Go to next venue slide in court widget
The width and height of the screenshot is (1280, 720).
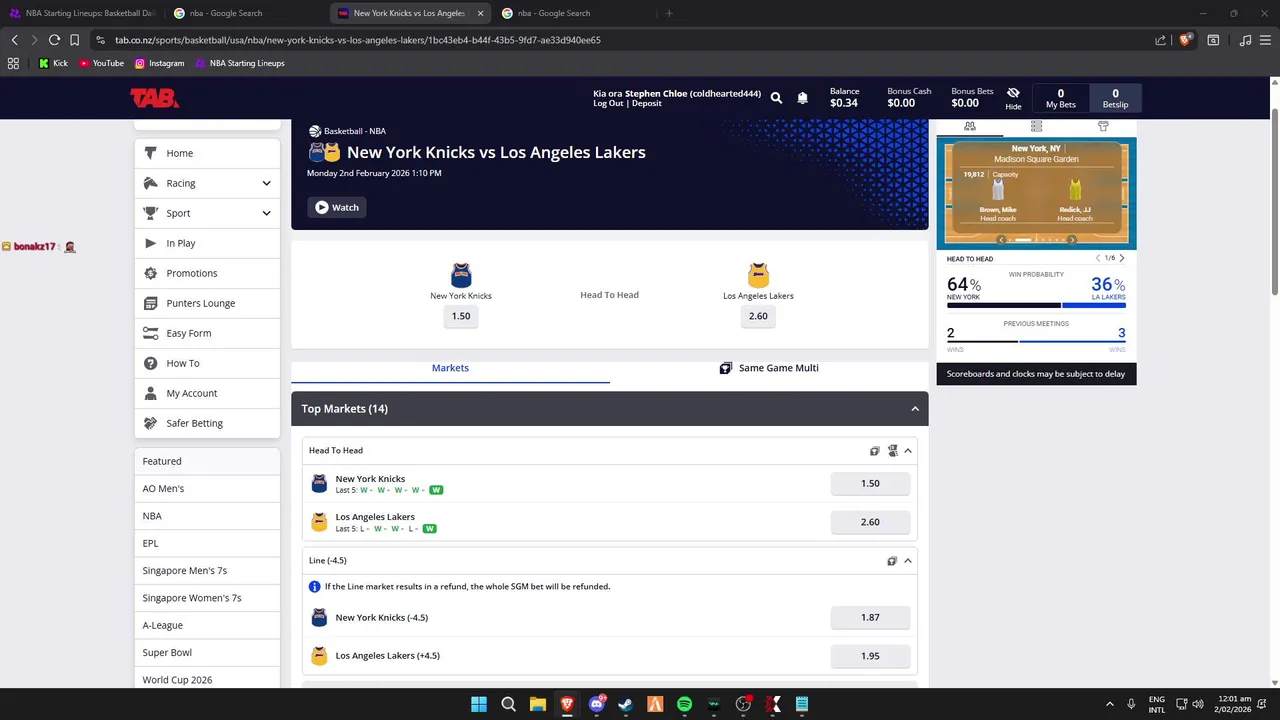1072,240
